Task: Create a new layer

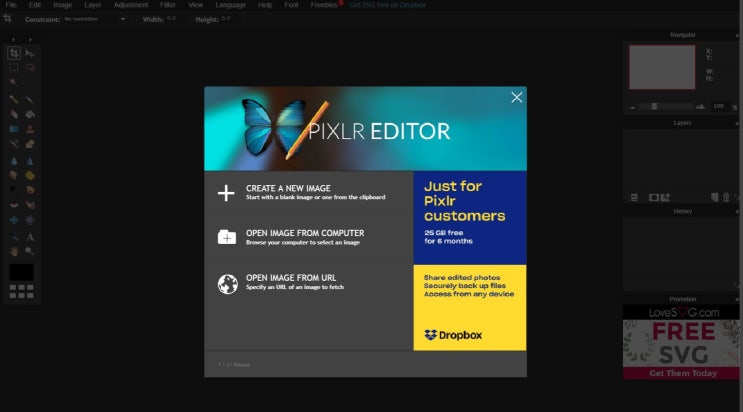Action: coord(715,197)
